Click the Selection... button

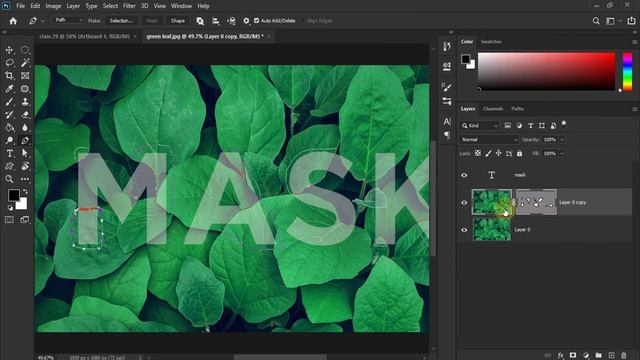point(121,21)
